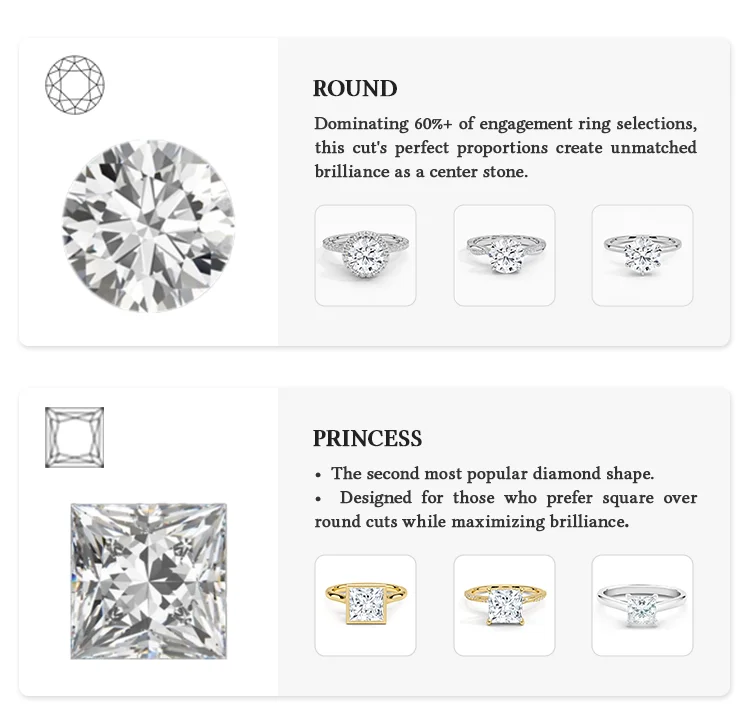View the yellow gold bezel princess ring
The image size is (750, 716).
point(365,605)
